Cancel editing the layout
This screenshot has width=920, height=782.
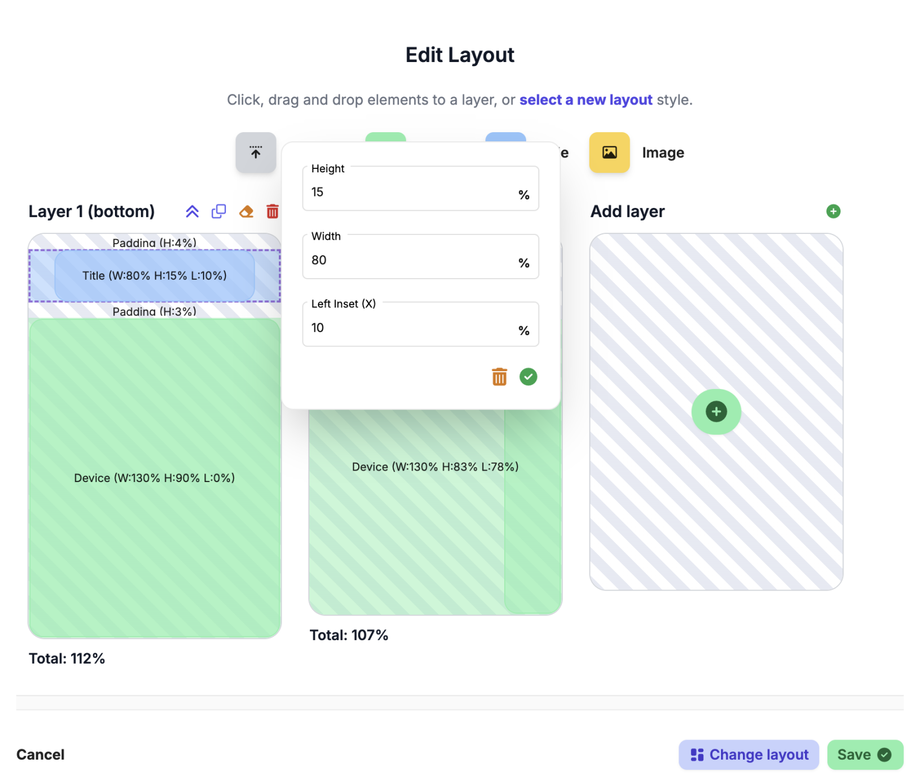click(41, 755)
